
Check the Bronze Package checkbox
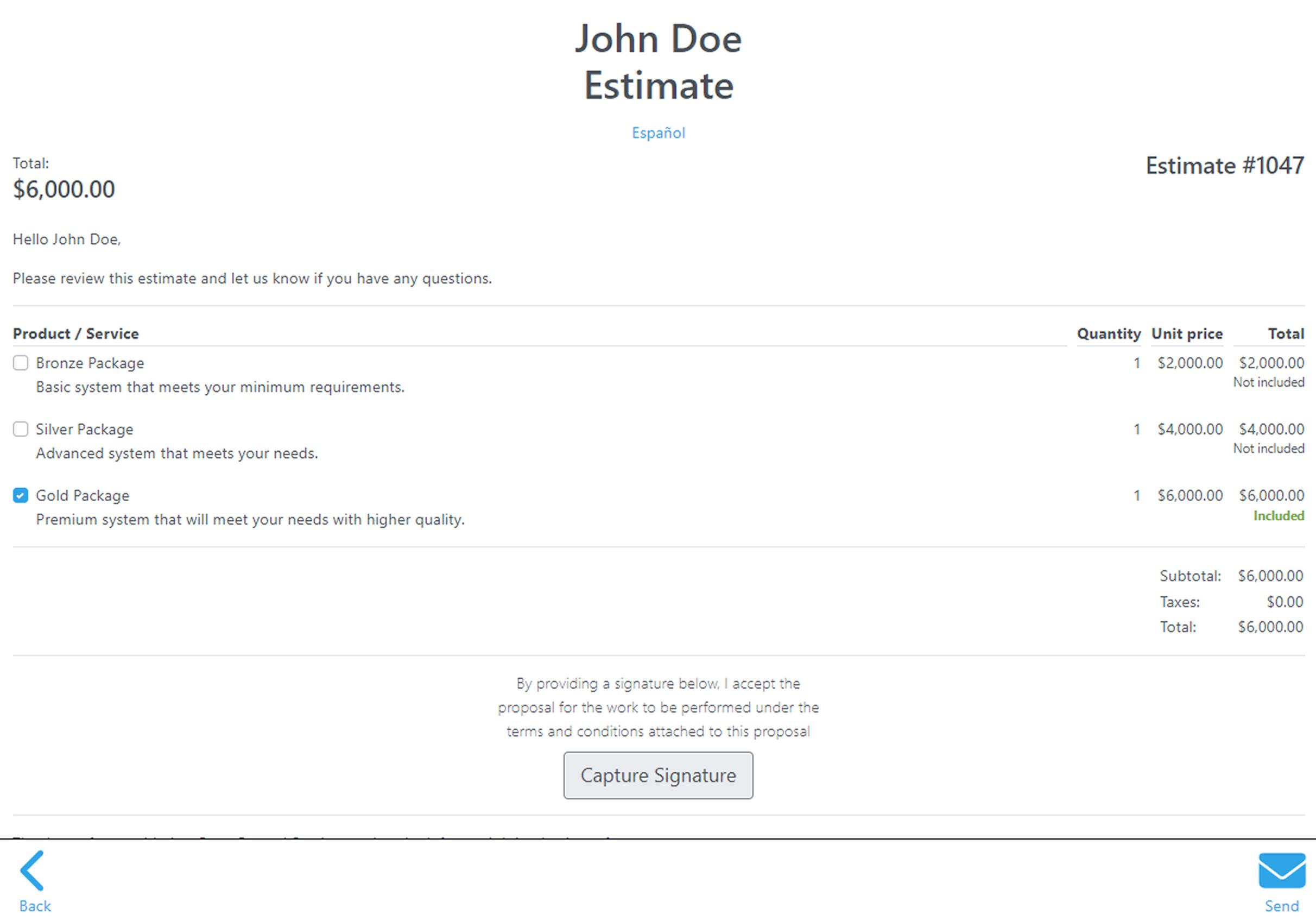click(x=21, y=363)
